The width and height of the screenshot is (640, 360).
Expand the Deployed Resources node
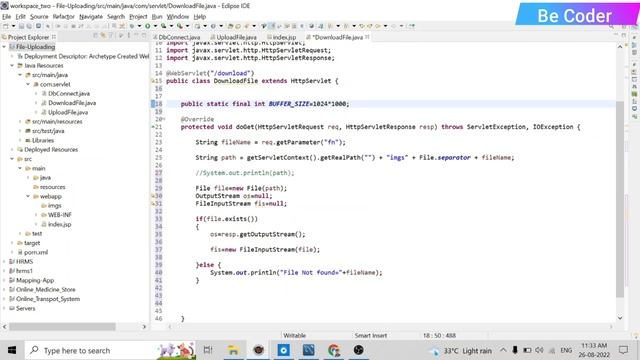12,149
